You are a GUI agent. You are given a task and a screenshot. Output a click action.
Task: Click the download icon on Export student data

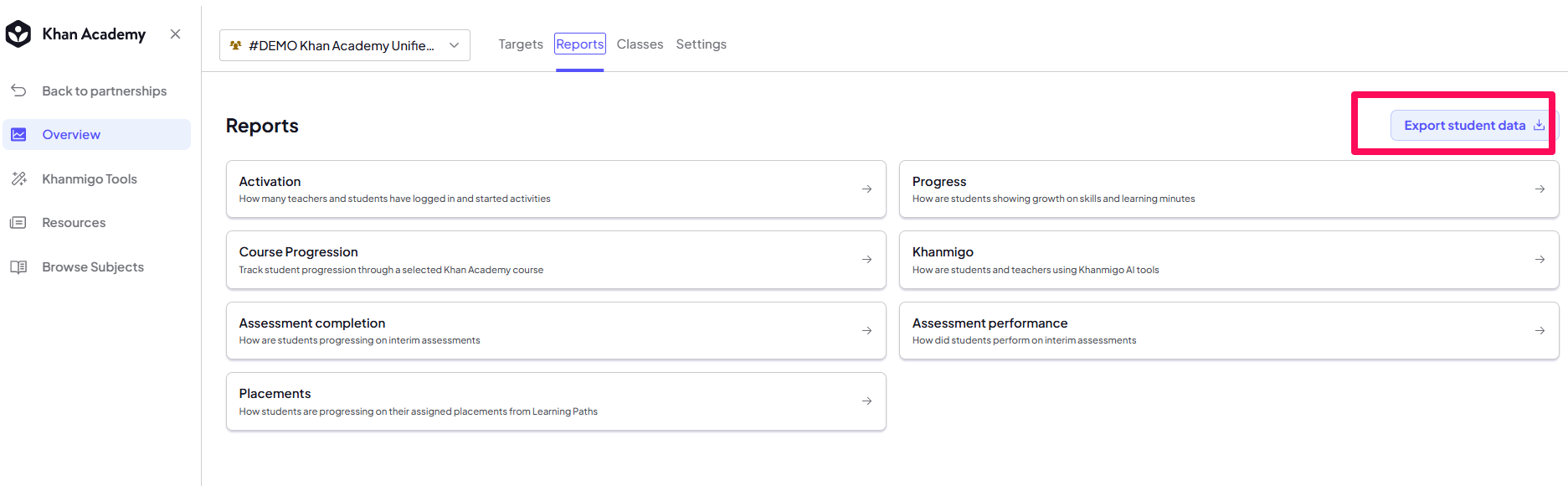tap(1539, 125)
